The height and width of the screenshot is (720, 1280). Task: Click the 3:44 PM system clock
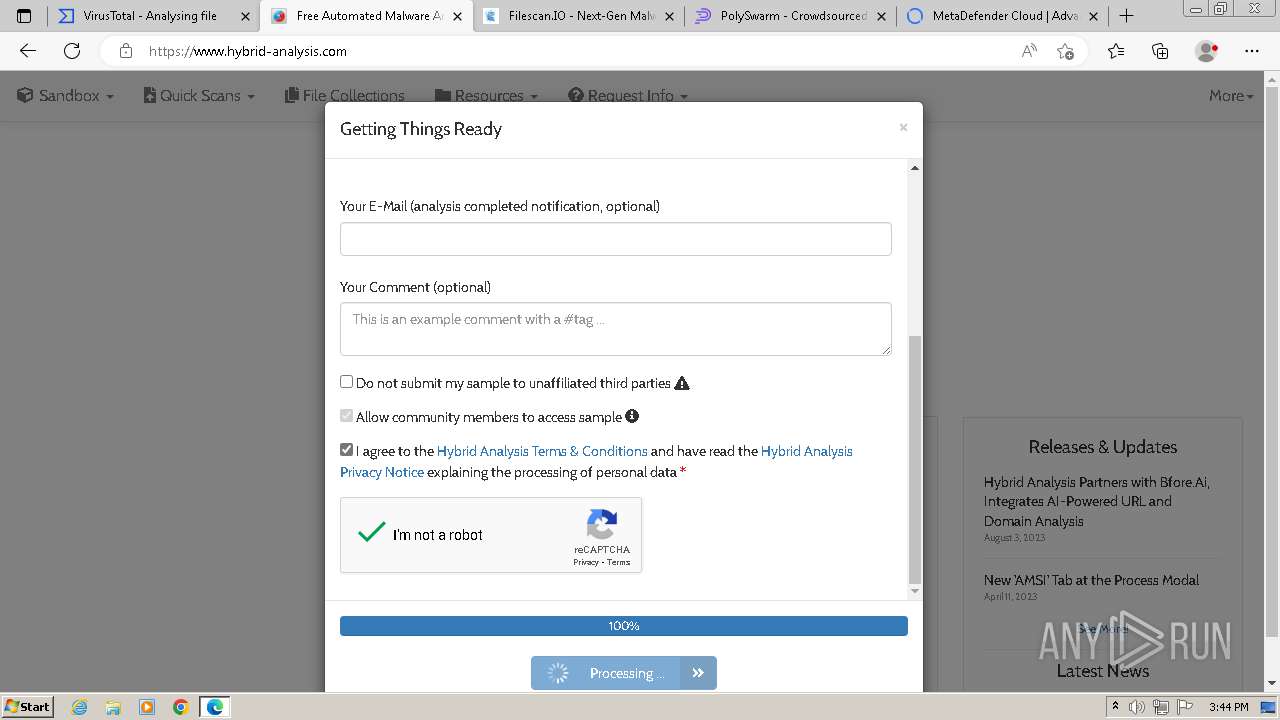tap(1228, 707)
